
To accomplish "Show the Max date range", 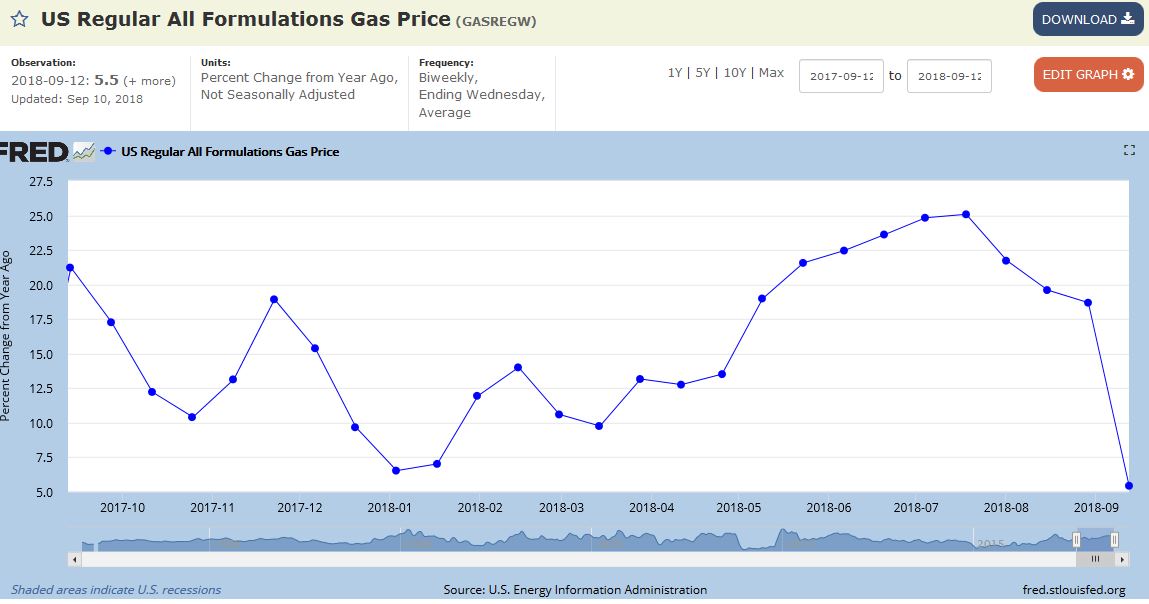I will pos(771,73).
